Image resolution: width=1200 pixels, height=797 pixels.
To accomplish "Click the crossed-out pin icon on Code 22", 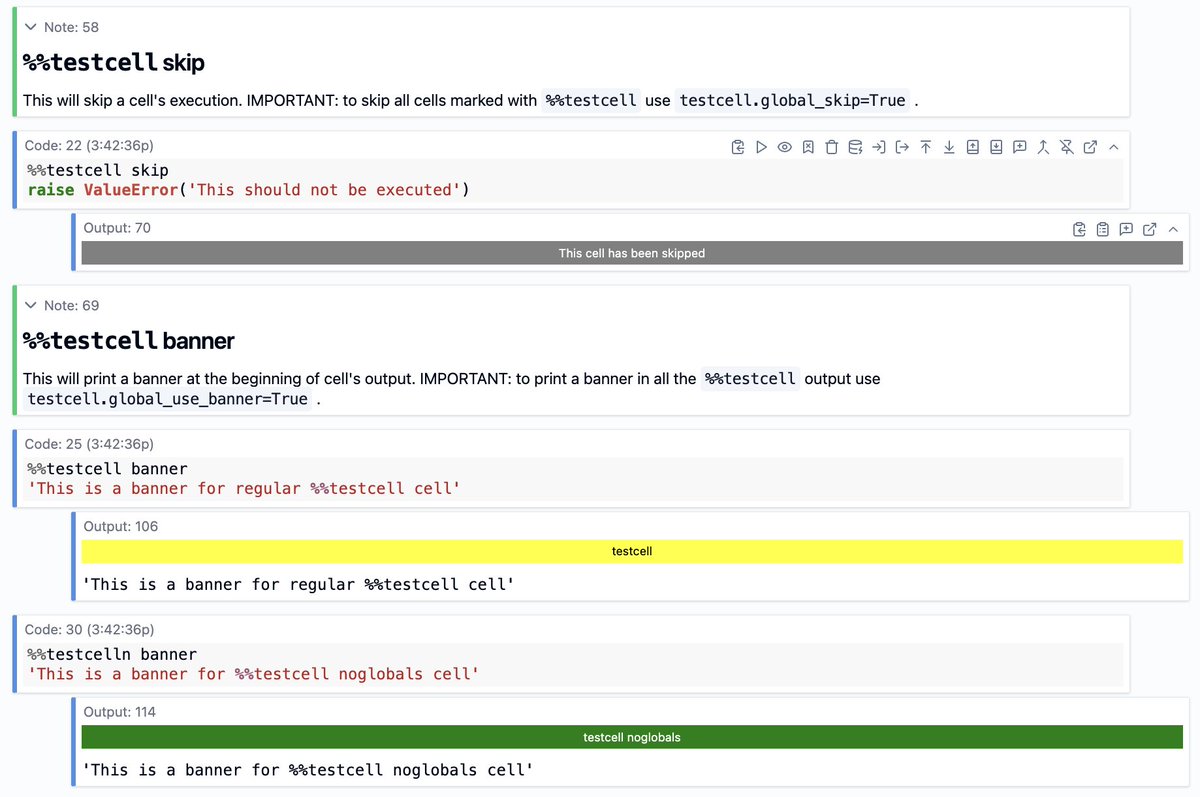I will [1067, 147].
